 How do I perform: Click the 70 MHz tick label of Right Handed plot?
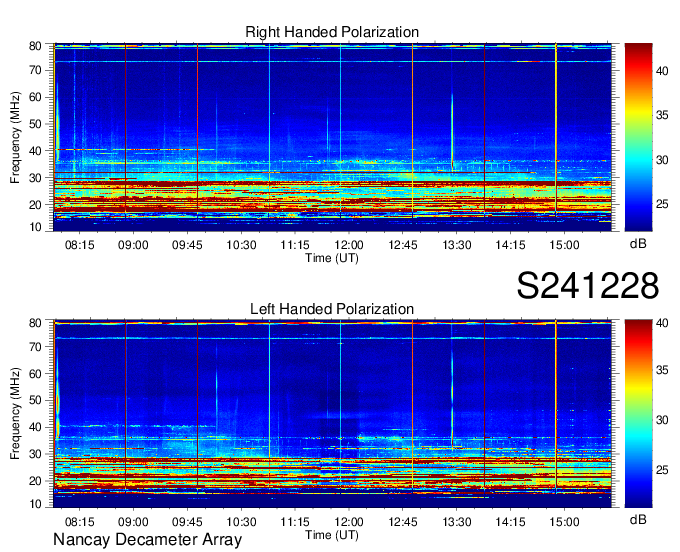pyautogui.click(x=35, y=70)
